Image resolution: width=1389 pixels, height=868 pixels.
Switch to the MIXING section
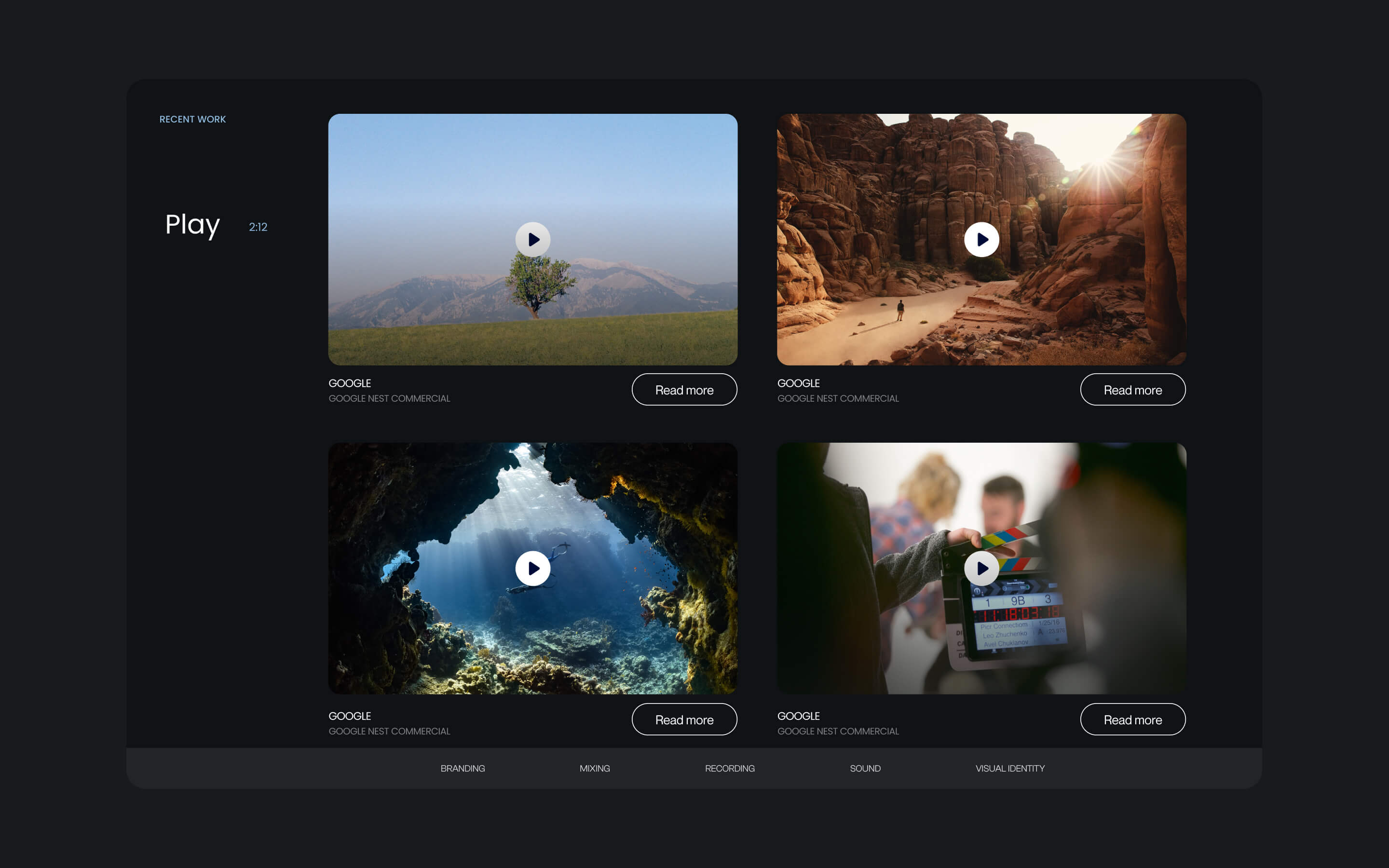[x=595, y=768]
